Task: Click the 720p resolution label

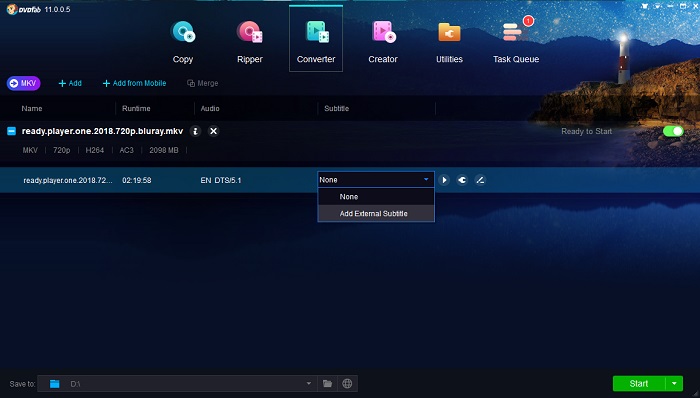Action: [x=62, y=150]
